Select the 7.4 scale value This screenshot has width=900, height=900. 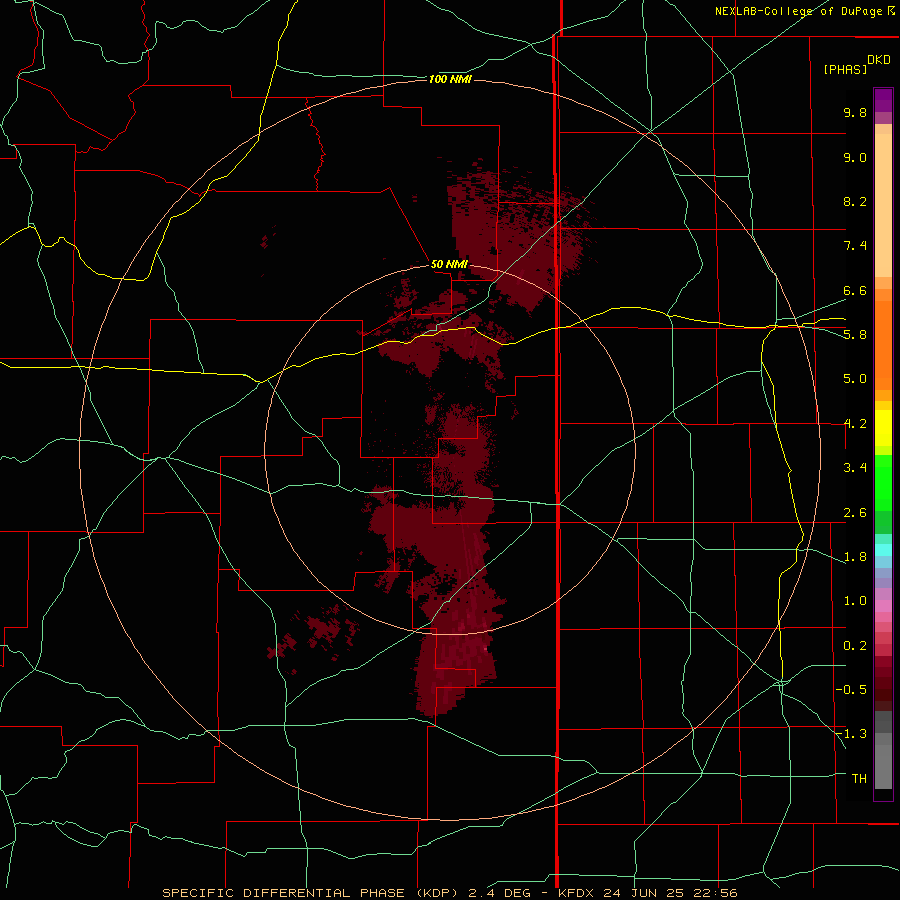click(855, 246)
